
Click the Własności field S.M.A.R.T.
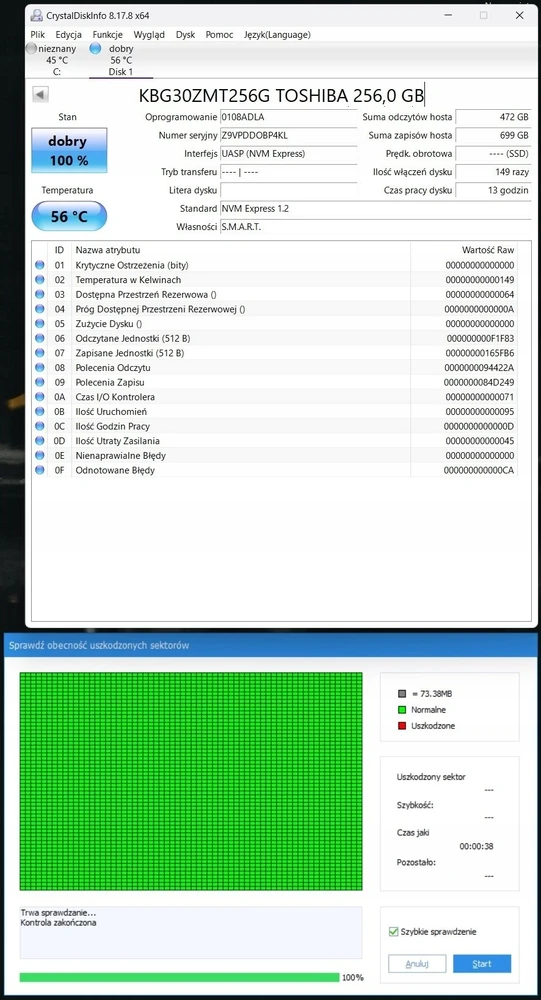(x=375, y=227)
